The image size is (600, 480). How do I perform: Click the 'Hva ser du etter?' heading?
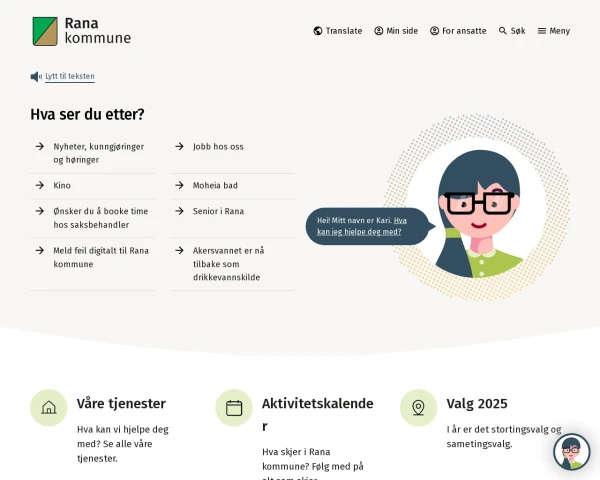[x=87, y=114]
